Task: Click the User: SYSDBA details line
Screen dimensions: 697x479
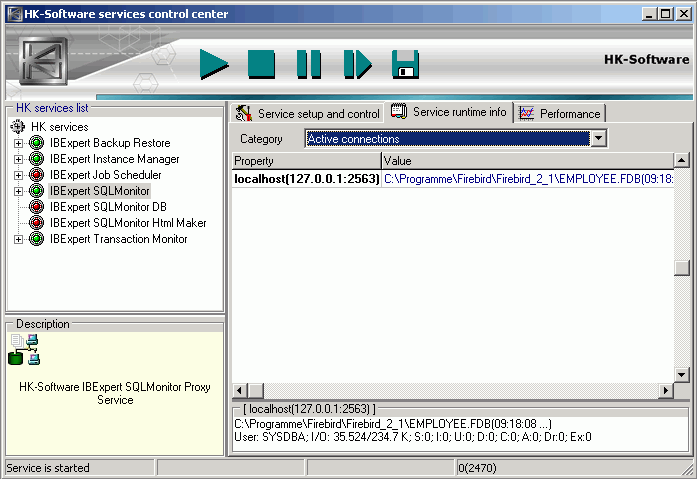Action: coord(413,437)
